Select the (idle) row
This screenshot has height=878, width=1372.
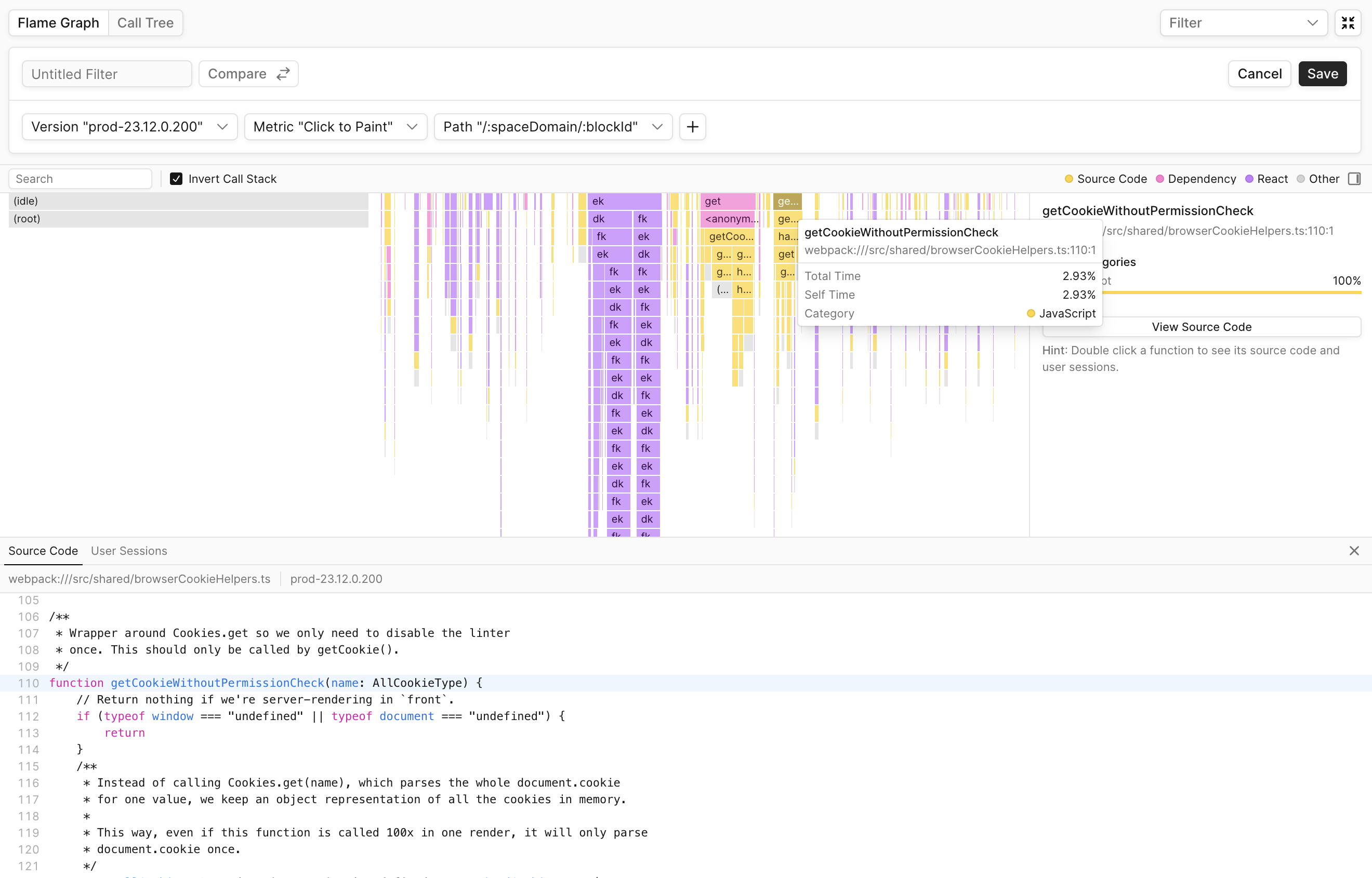click(188, 201)
